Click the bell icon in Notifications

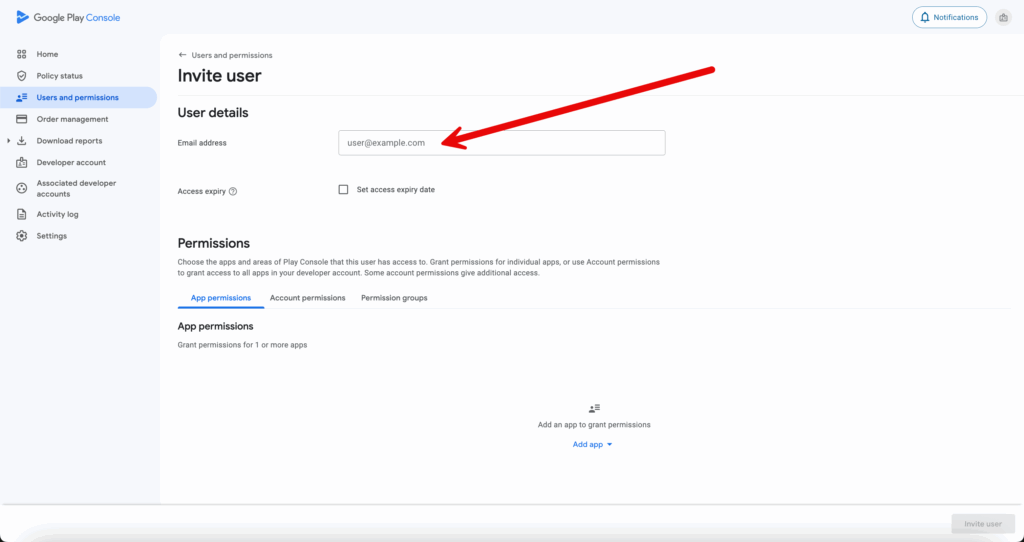925,18
